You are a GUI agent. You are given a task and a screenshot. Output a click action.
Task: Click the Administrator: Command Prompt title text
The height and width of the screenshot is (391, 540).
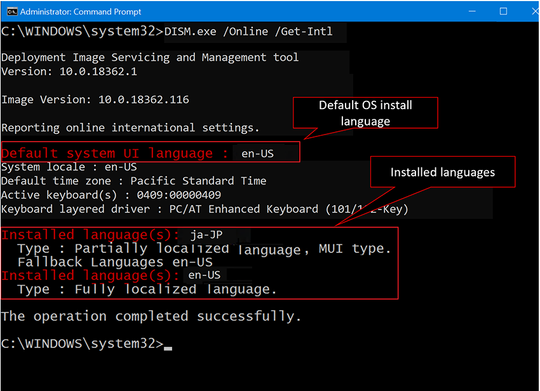pyautogui.click(x=81, y=12)
